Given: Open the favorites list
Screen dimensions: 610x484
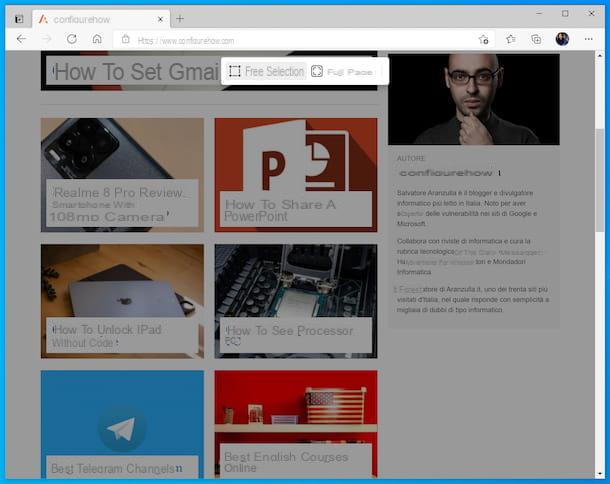Looking at the screenshot, I should coord(511,39).
